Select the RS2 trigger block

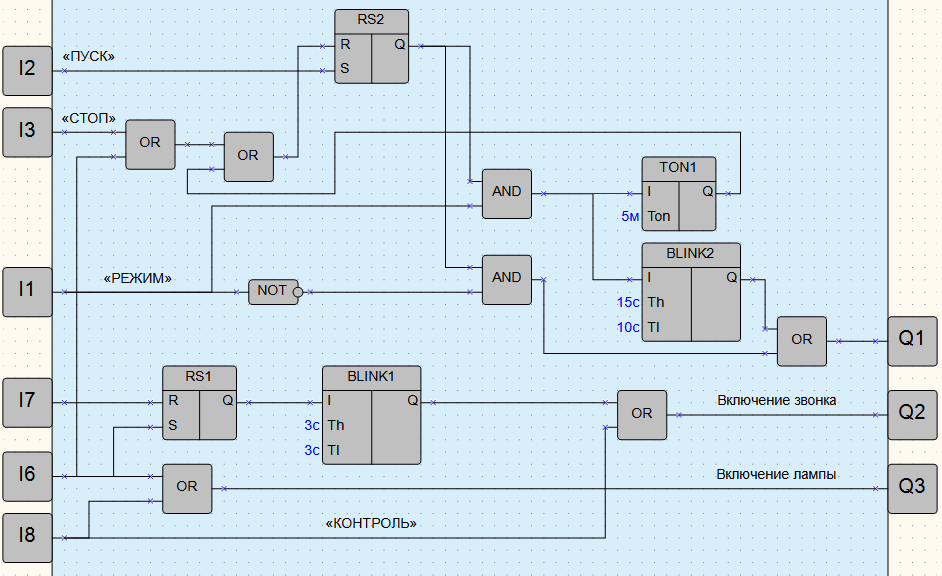click(371, 47)
